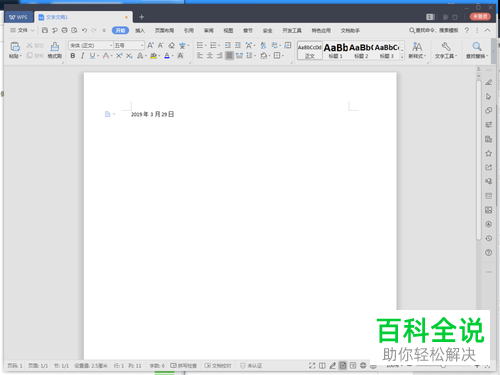This screenshot has height=375, width=500.
Task: Open the Developer Tools (开发工具) tab
Action: pos(292,30)
